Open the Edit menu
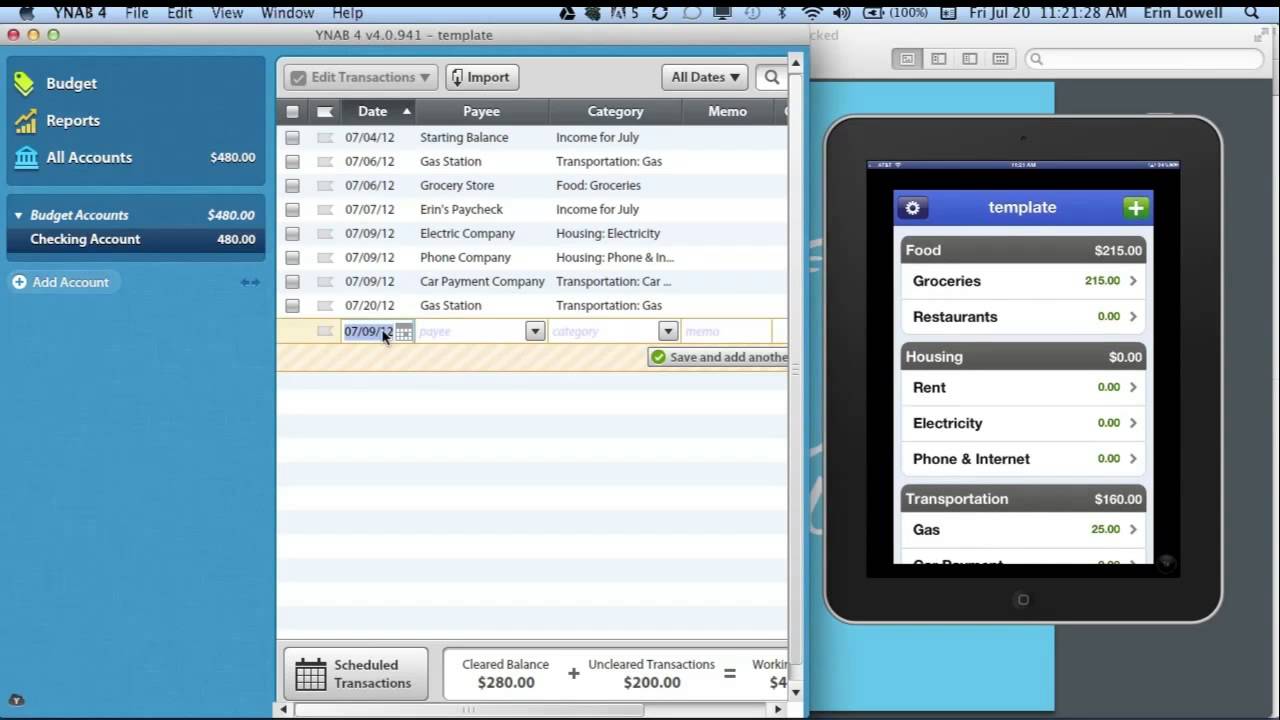This screenshot has width=1280, height=720. (180, 13)
